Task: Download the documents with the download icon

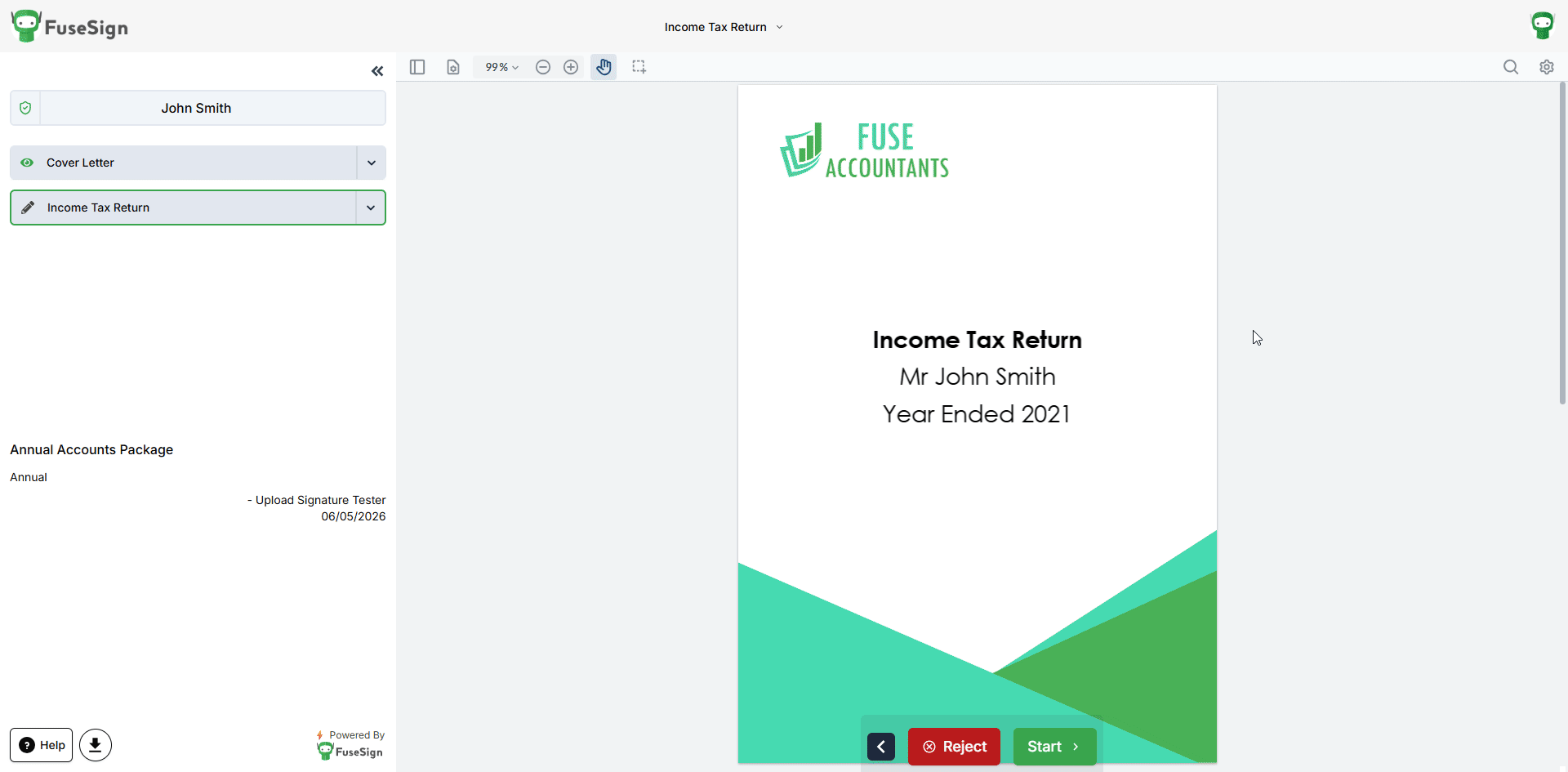Action: pyautogui.click(x=96, y=745)
